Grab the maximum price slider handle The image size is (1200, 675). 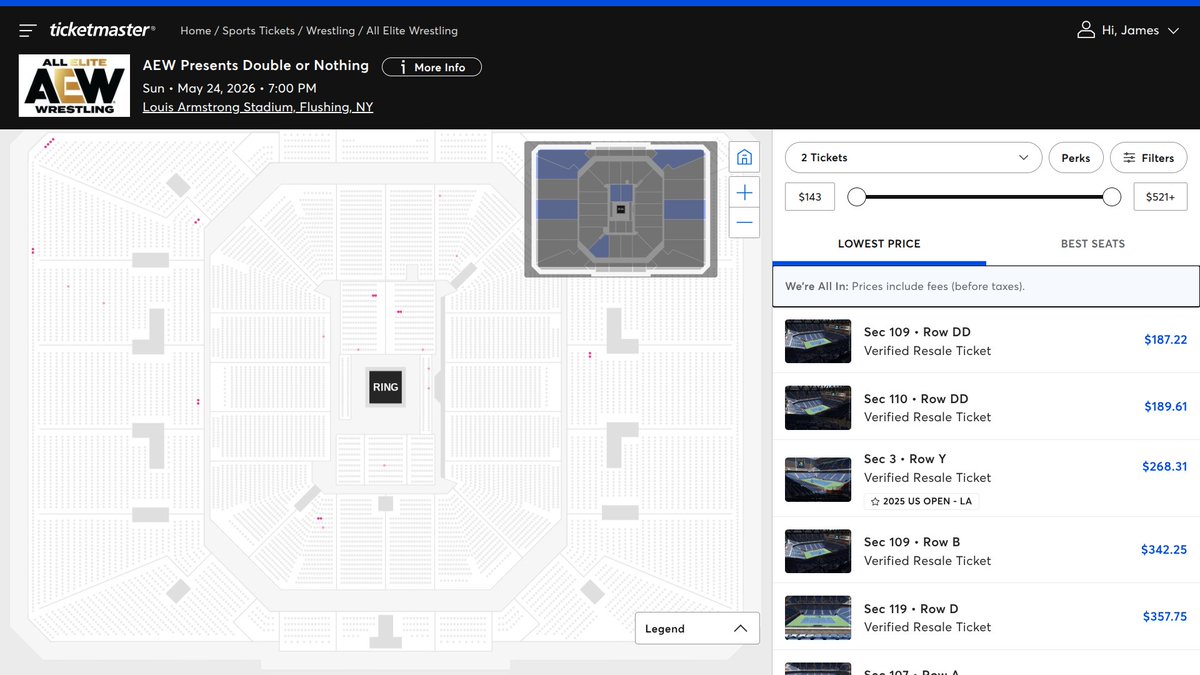click(1112, 197)
